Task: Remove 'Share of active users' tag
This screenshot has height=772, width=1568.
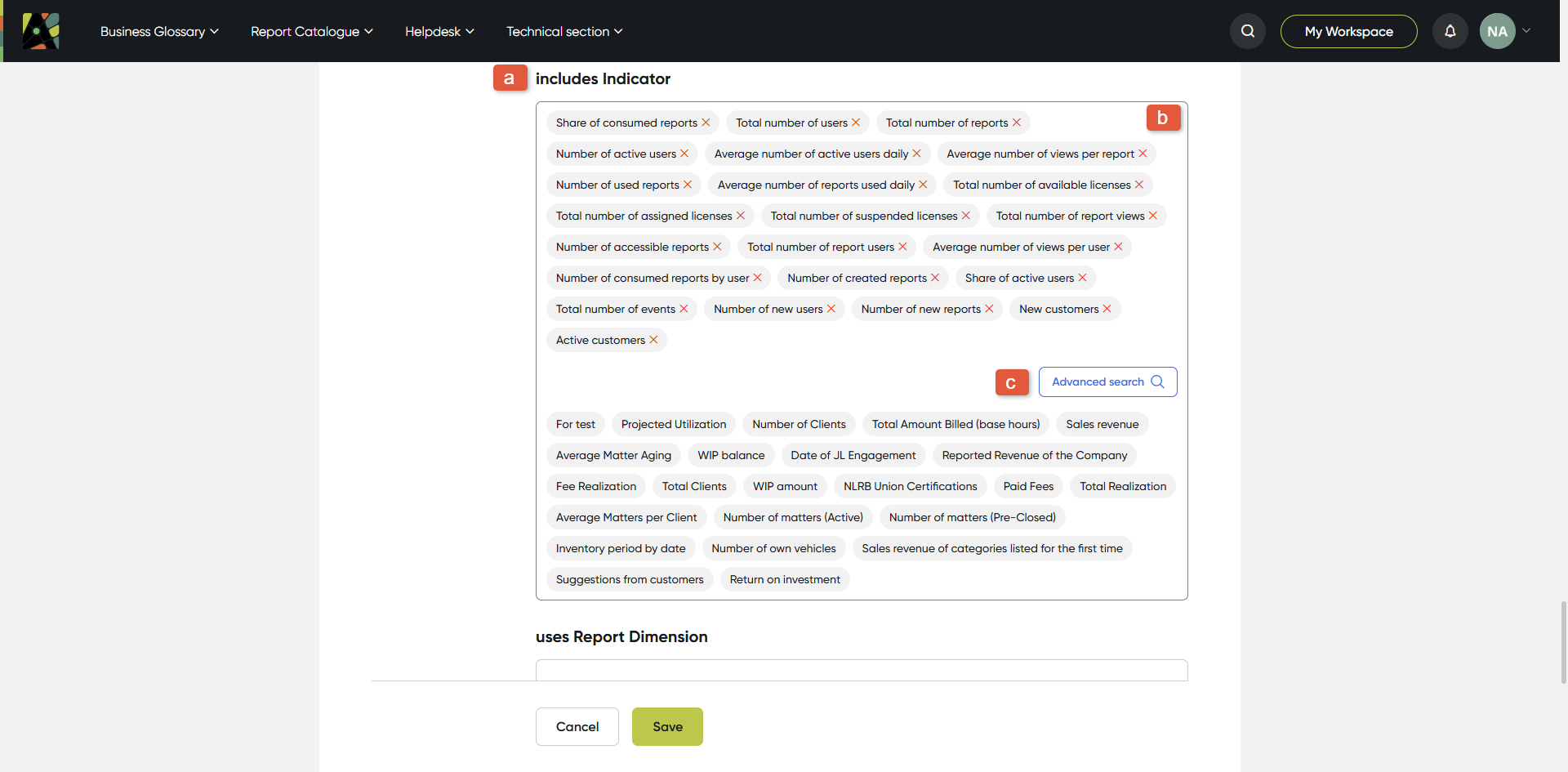Action: tap(1082, 278)
